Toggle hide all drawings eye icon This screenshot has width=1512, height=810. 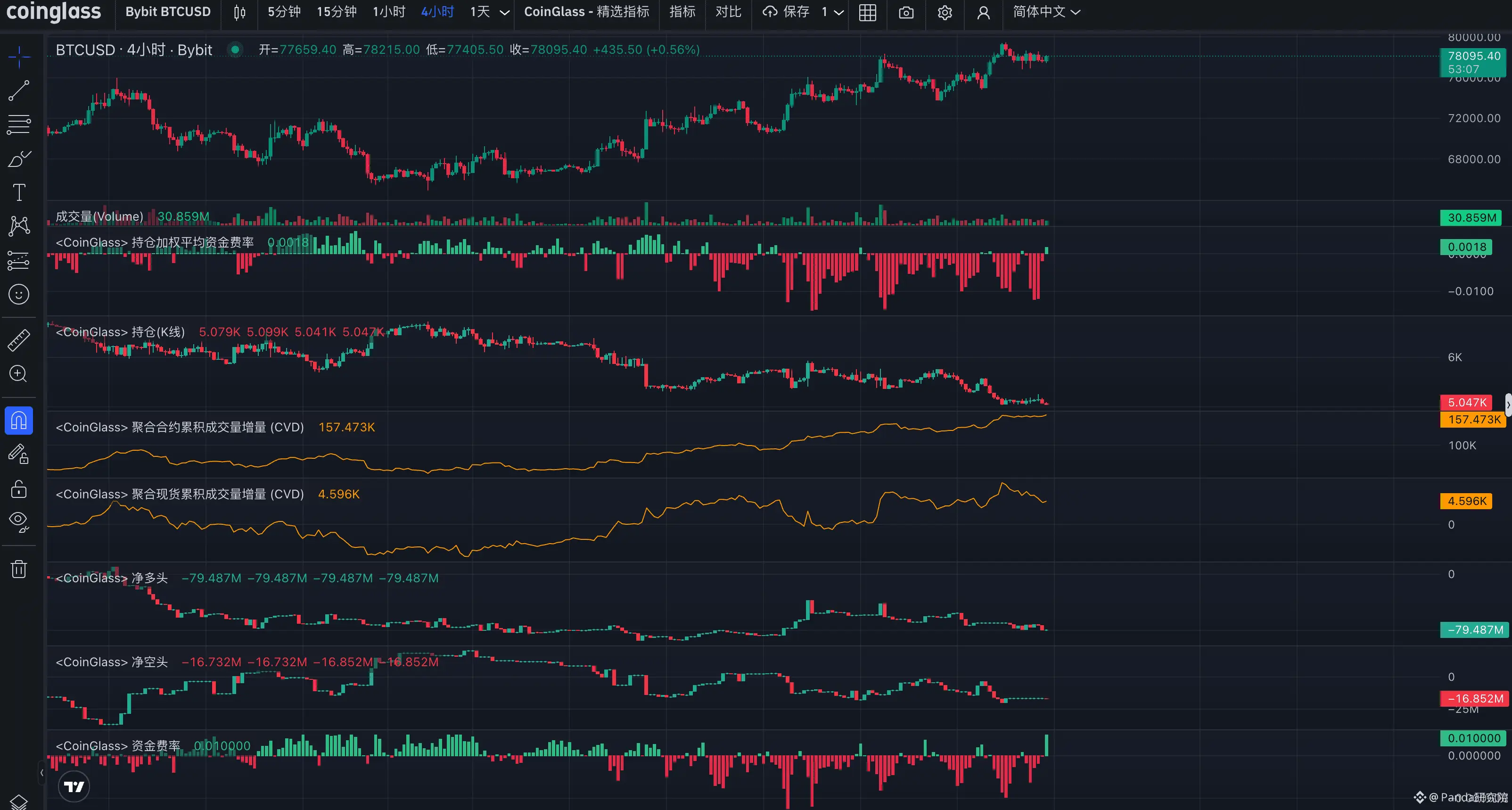pos(19,521)
